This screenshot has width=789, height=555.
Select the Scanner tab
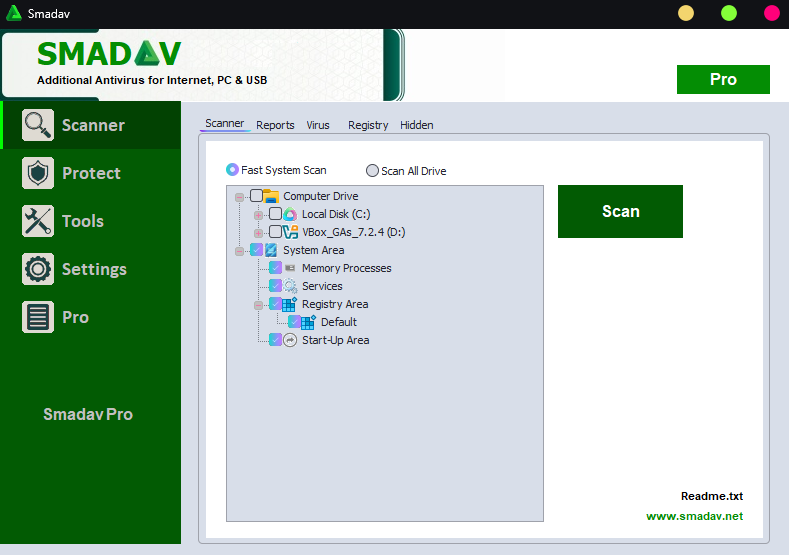(224, 123)
